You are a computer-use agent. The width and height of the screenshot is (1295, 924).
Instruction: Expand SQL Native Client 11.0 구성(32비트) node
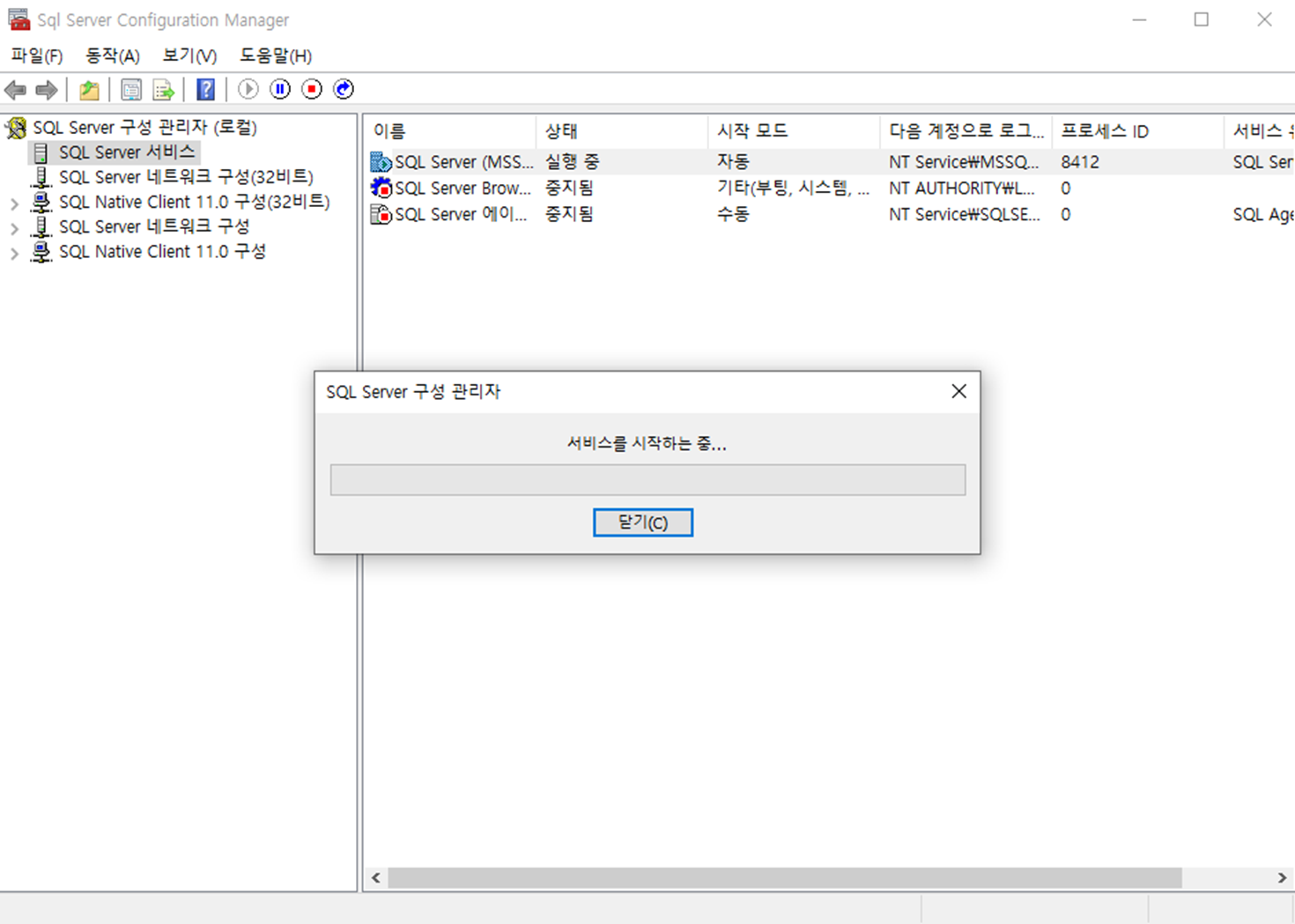coord(14,203)
